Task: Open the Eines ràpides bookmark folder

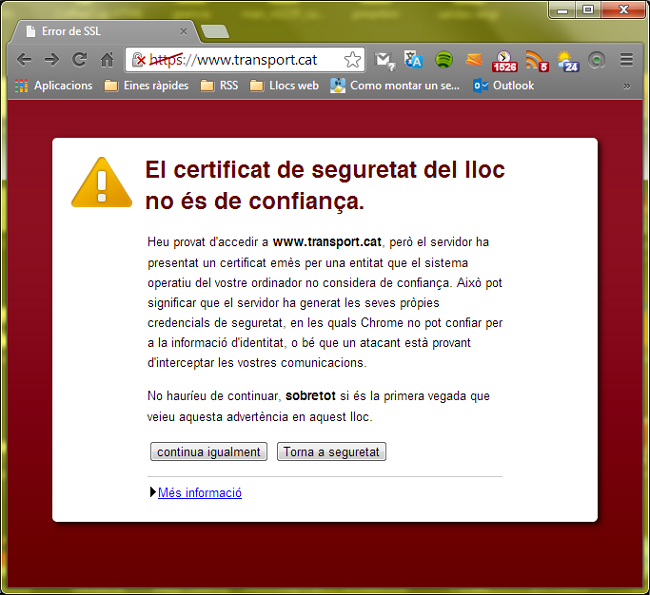Action: click(146, 86)
